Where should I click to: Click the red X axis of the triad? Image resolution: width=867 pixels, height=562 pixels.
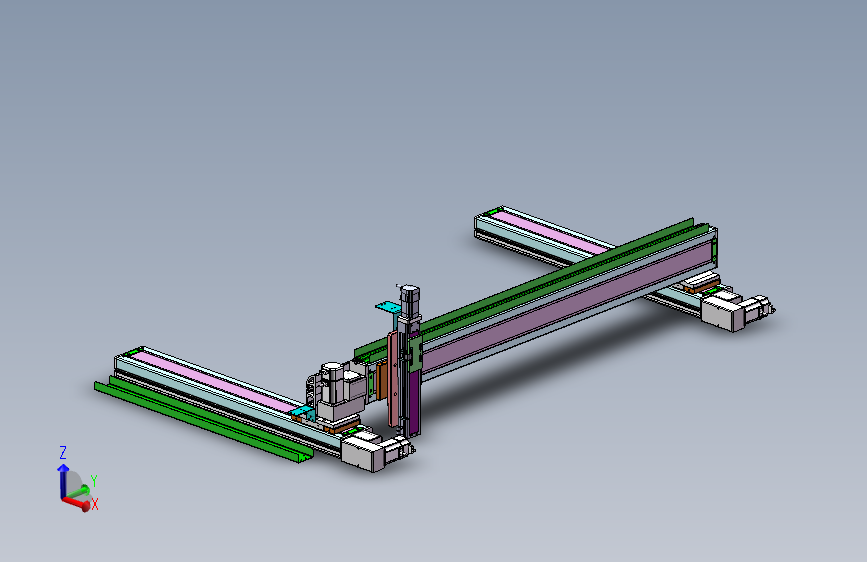click(77, 502)
